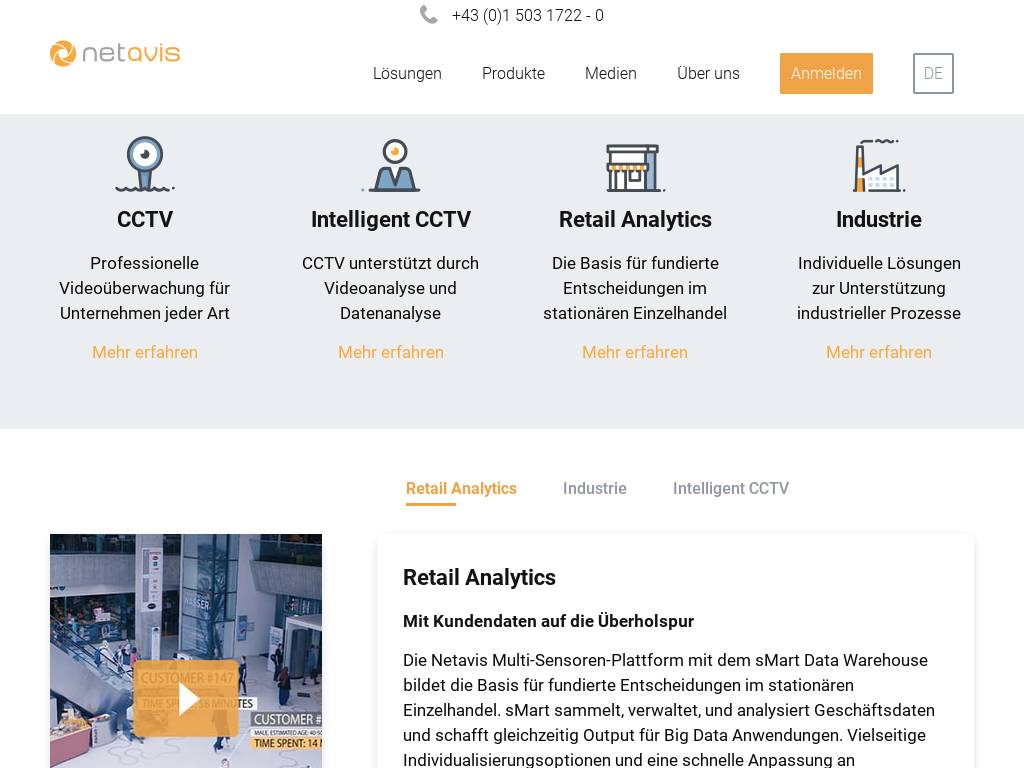Click the Netavis logo
This screenshot has width=1024, height=768.
pyautogui.click(x=115, y=53)
